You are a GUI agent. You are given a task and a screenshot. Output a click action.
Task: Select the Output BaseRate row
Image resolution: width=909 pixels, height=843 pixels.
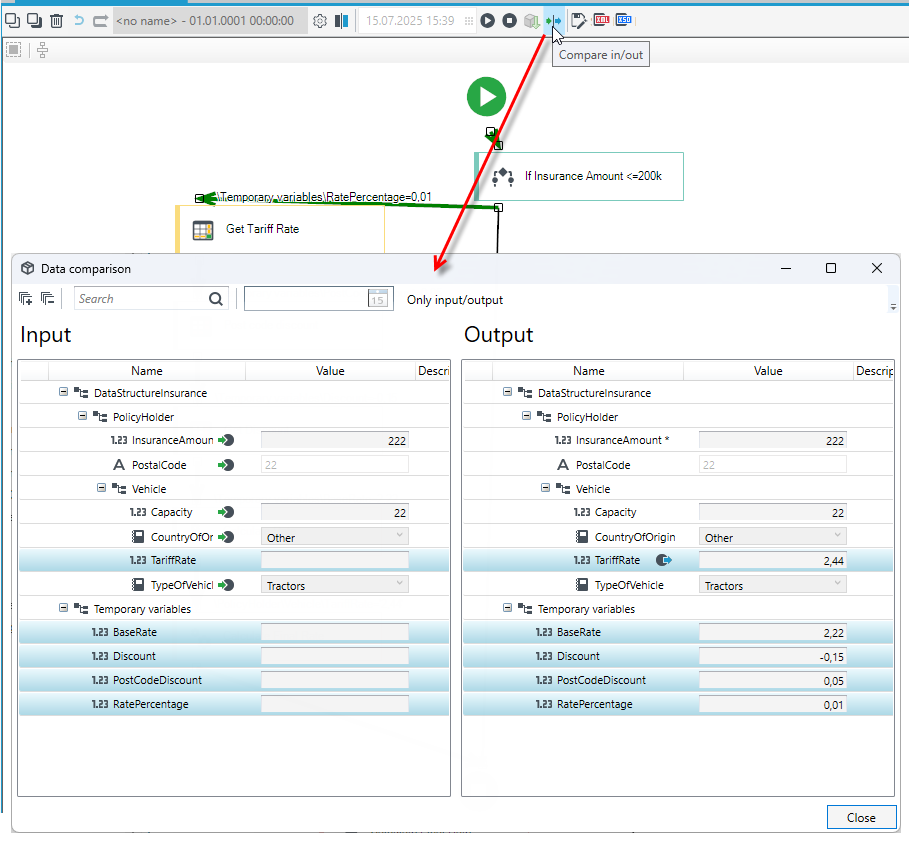(678, 633)
